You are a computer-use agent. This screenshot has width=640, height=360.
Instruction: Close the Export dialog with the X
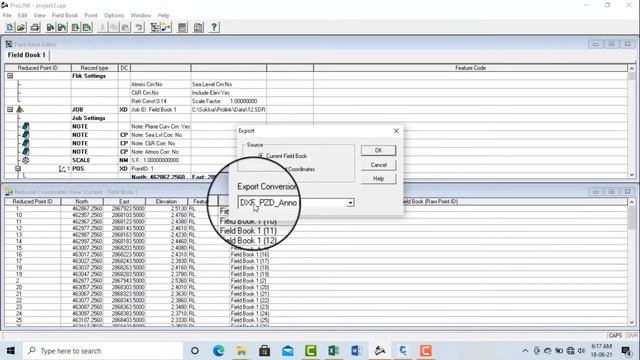point(396,131)
